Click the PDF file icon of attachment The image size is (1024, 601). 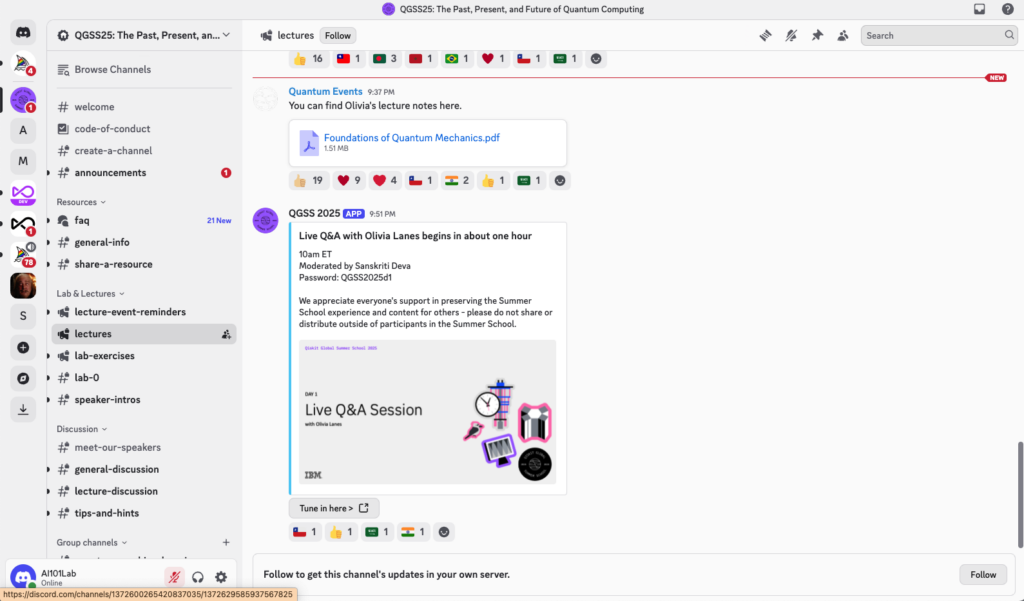[309, 142]
